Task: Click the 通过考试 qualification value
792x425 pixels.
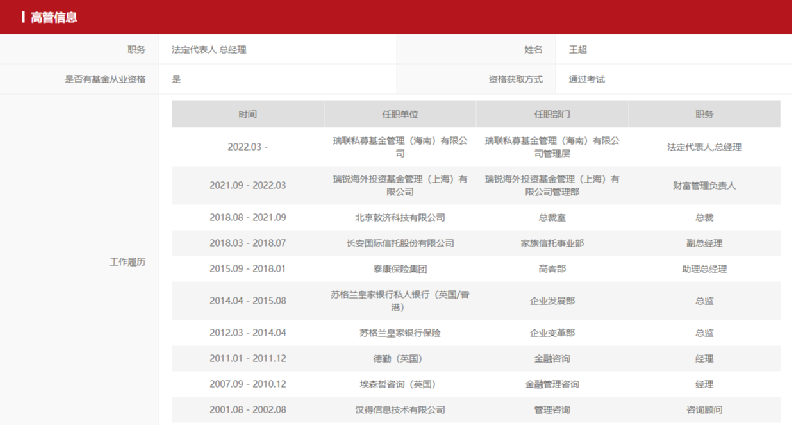Action: 587,78
